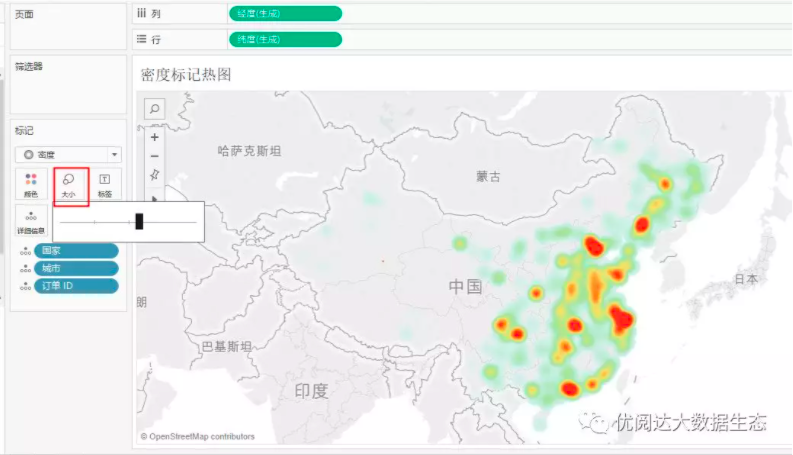Screen dimensions: 793x455
Task: Open the 详细信息 detail marks card
Action: pyautogui.click(x=31, y=221)
